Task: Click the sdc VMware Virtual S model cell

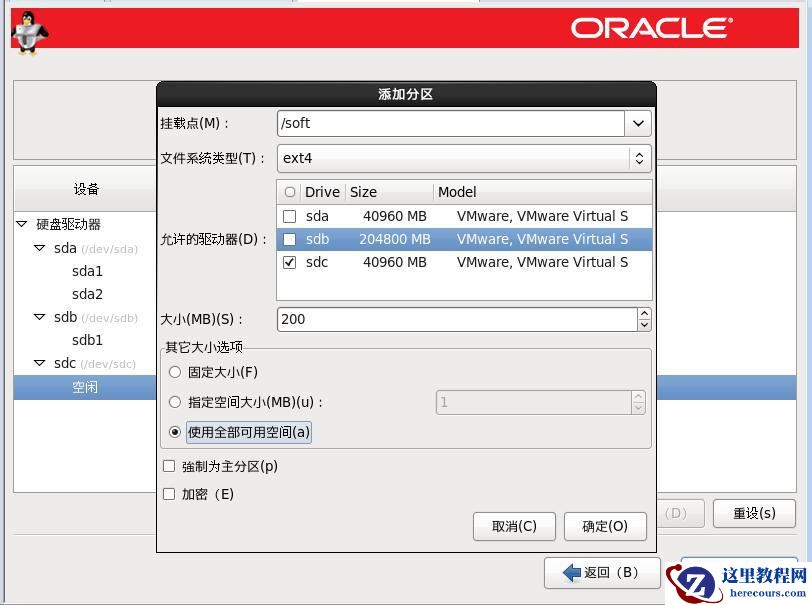Action: pos(542,263)
